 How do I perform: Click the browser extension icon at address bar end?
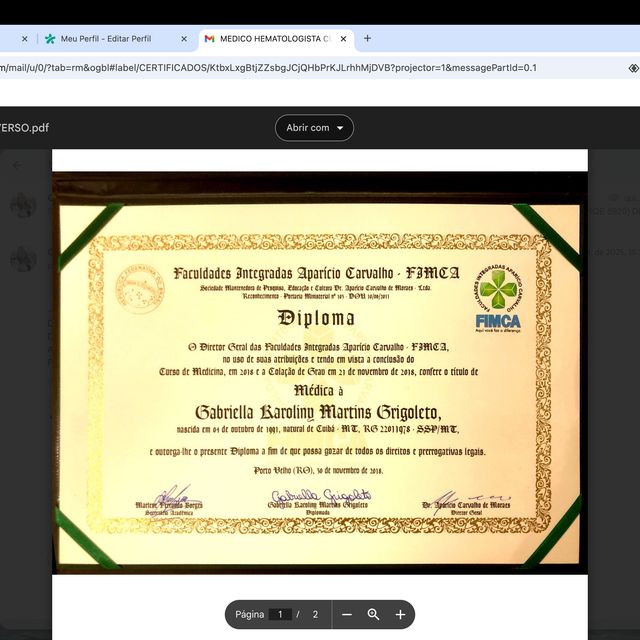pyautogui.click(x=633, y=68)
